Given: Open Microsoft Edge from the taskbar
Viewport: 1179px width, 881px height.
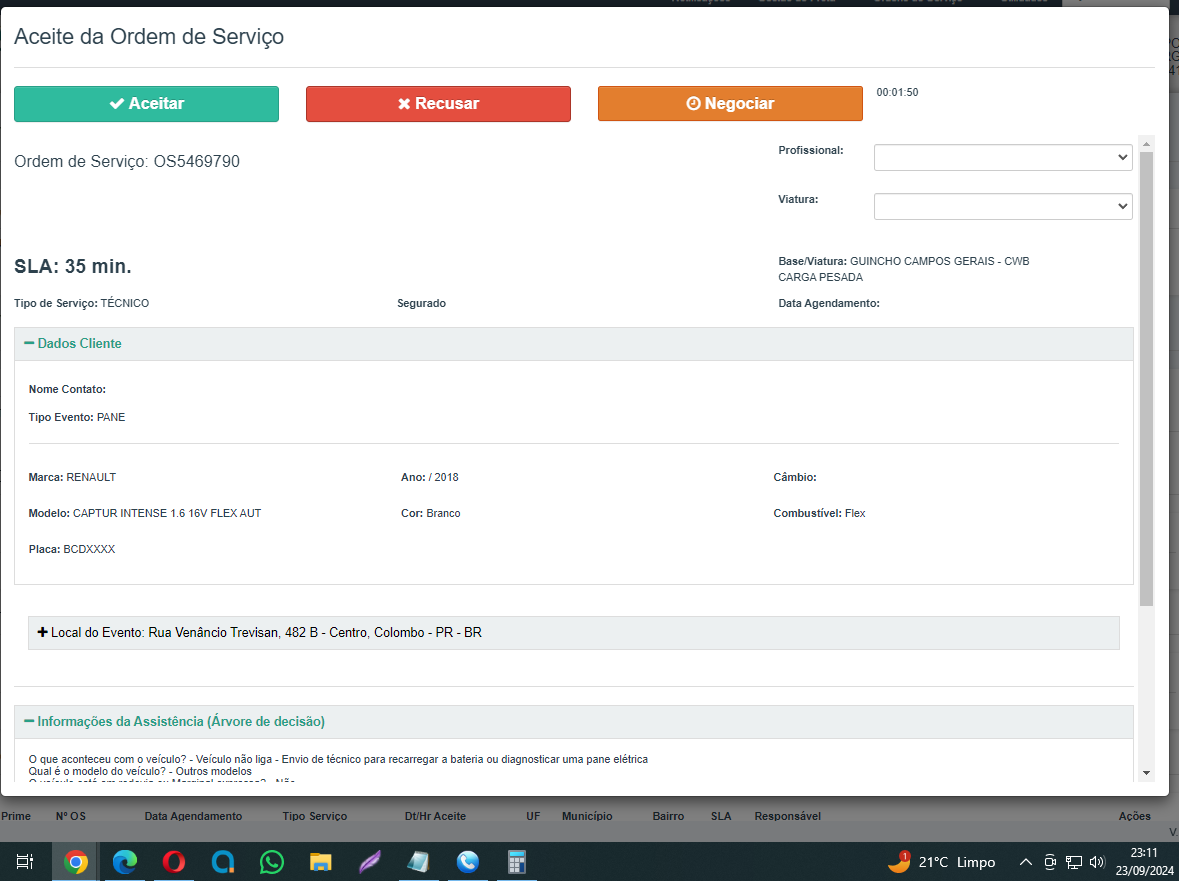Looking at the screenshot, I should [x=125, y=862].
